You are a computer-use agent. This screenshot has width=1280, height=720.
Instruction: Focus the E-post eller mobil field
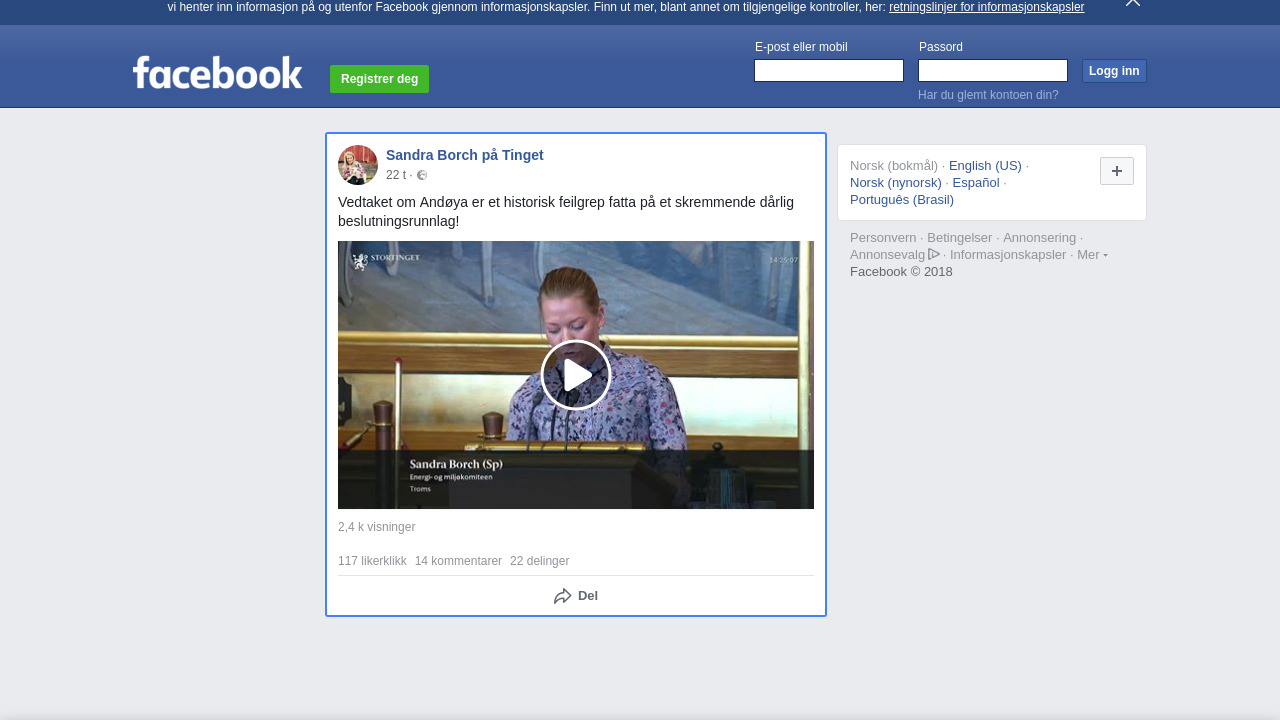point(829,71)
